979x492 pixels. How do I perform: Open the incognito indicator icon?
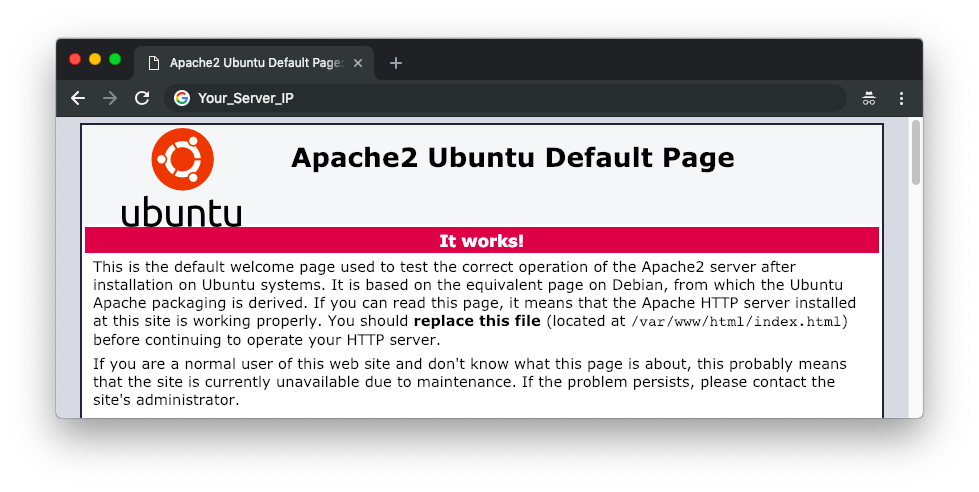[868, 98]
